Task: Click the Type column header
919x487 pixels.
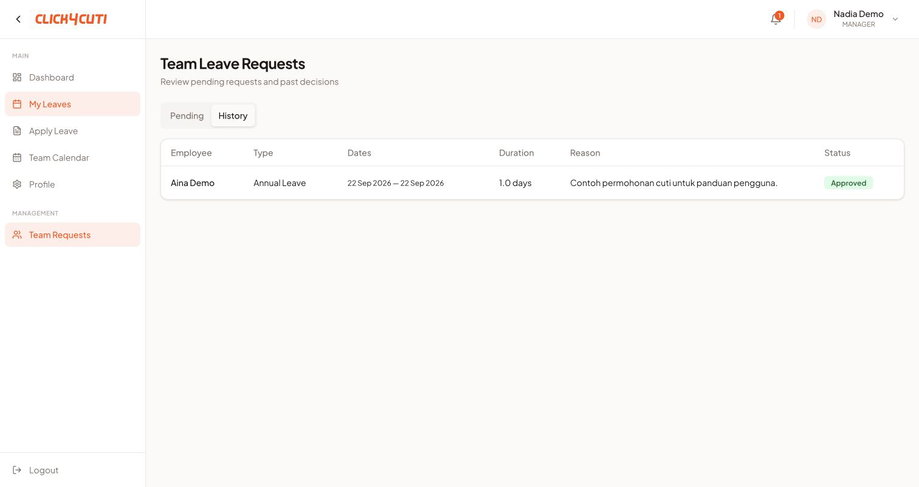Action: coord(263,153)
